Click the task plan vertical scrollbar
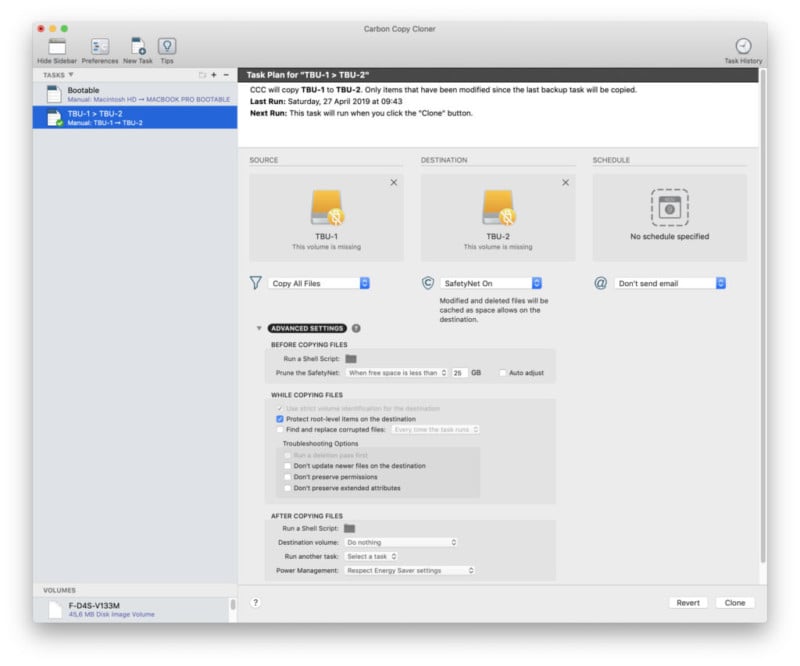Image resolution: width=800 pixels, height=666 pixels. tap(763, 316)
